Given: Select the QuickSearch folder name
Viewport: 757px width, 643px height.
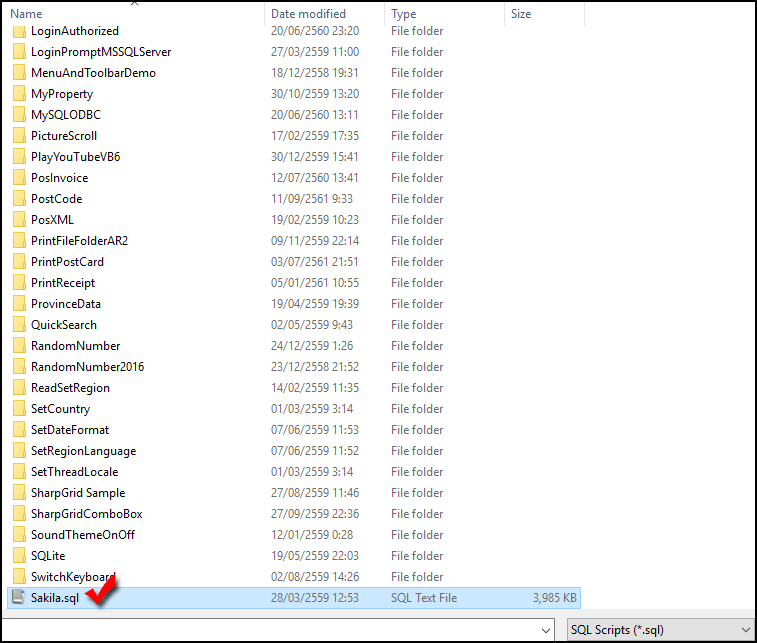Looking at the screenshot, I should tap(64, 325).
